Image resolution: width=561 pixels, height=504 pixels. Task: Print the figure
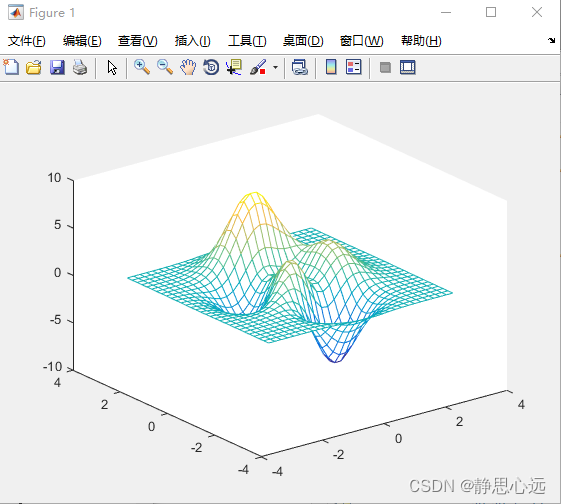tap(80, 67)
